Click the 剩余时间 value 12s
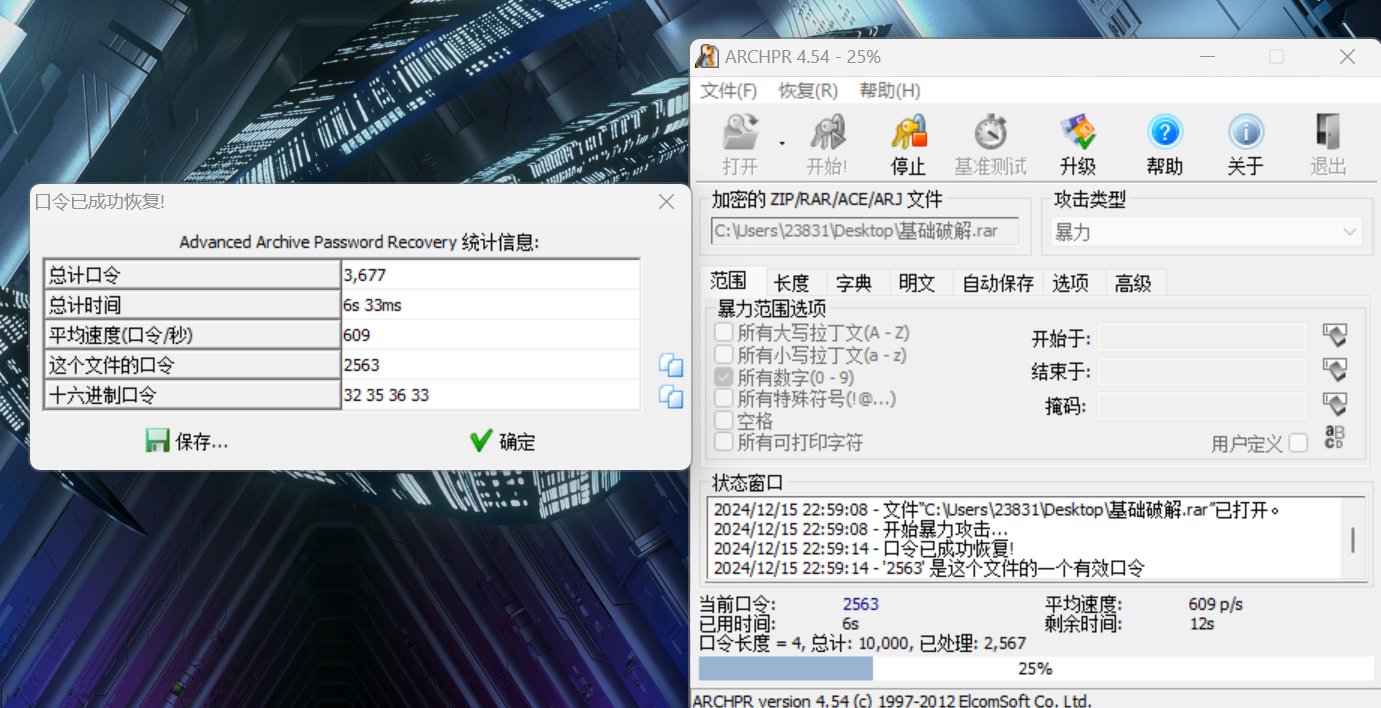 tap(1201, 624)
